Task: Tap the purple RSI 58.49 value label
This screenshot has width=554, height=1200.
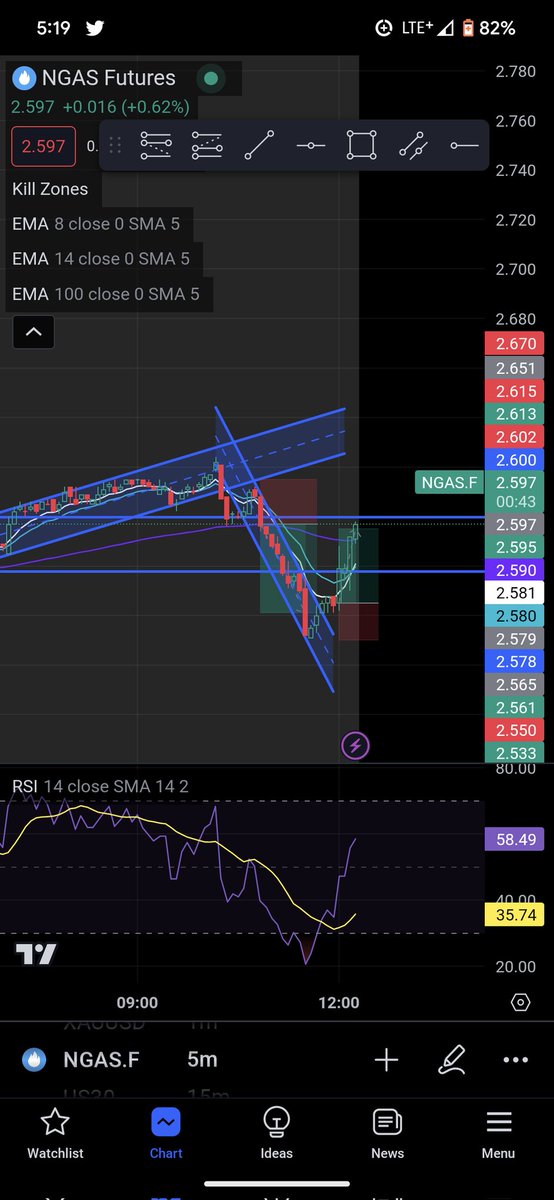Action: tap(516, 839)
